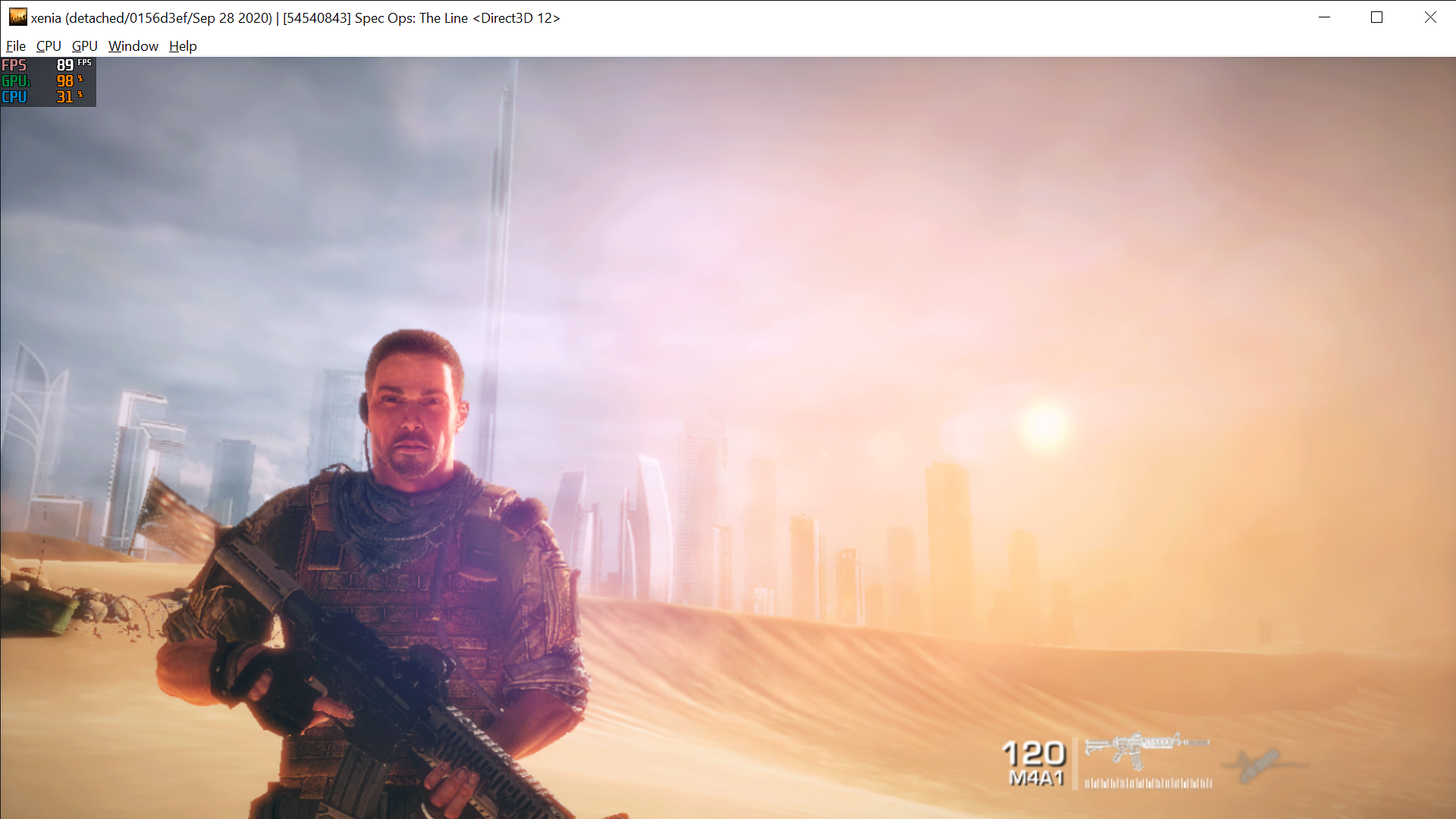Click the FPS label in the performance overlay
The image size is (1456, 819).
tap(14, 65)
